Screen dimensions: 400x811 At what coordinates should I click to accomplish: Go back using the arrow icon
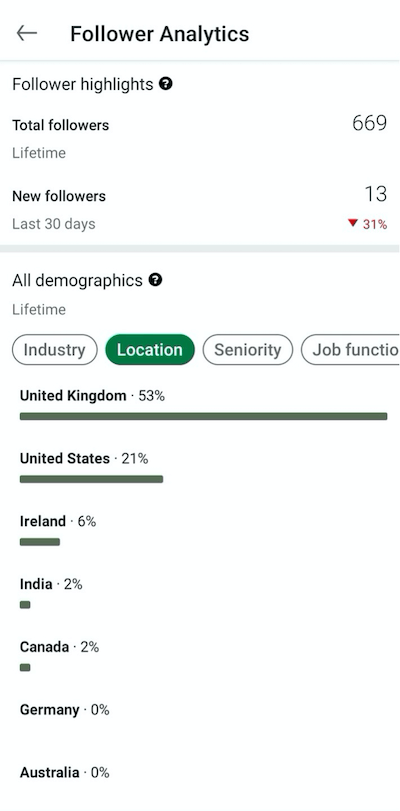pyautogui.click(x=26, y=34)
